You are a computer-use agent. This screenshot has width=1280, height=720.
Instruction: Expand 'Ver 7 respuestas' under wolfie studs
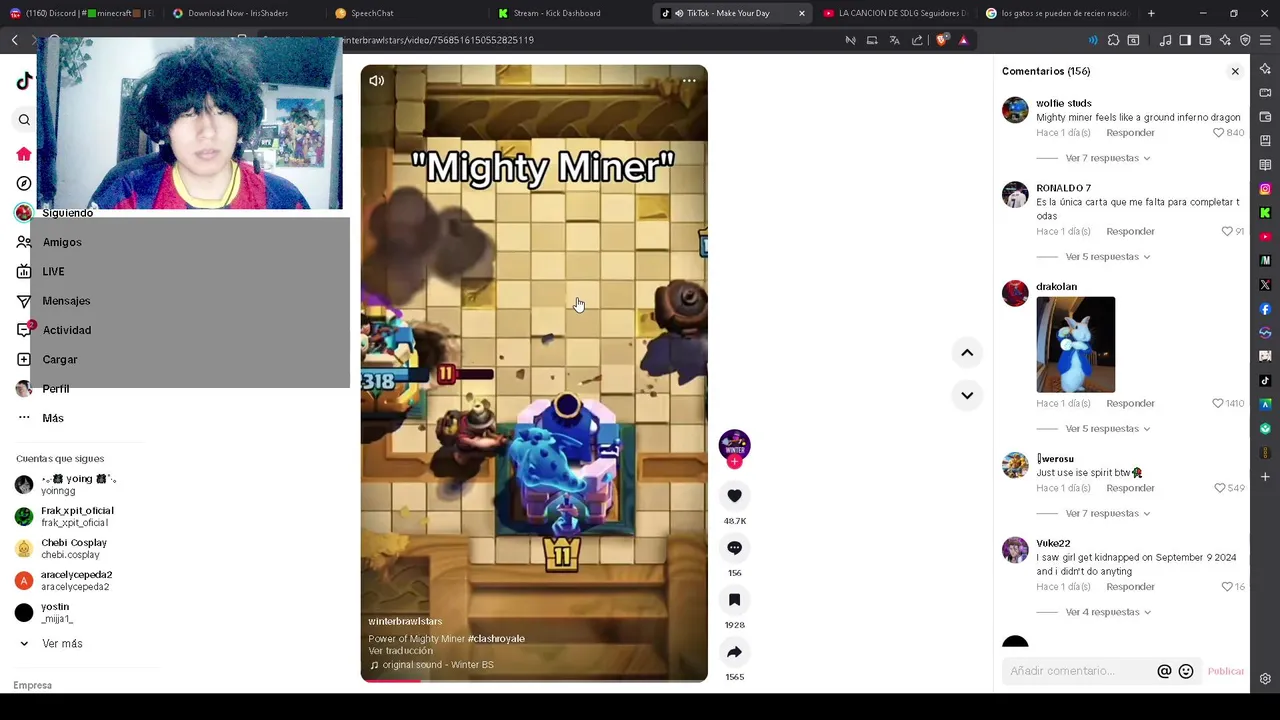coord(1108,158)
